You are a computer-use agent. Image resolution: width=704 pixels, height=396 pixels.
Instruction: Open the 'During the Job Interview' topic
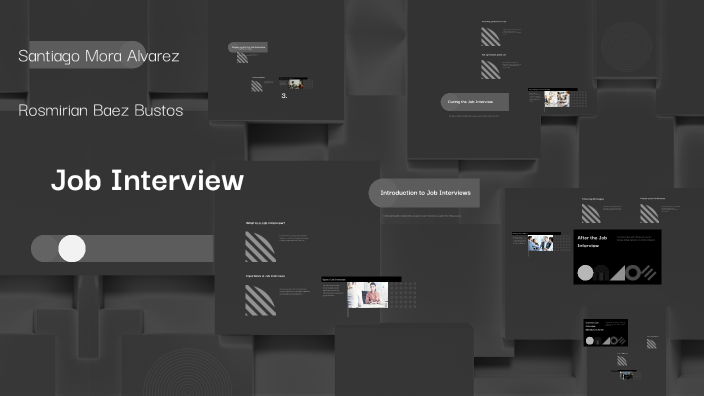(475, 102)
